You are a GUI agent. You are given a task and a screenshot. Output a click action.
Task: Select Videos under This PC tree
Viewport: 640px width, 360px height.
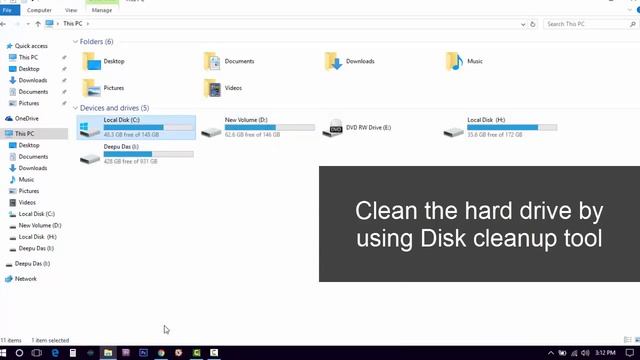(27, 202)
